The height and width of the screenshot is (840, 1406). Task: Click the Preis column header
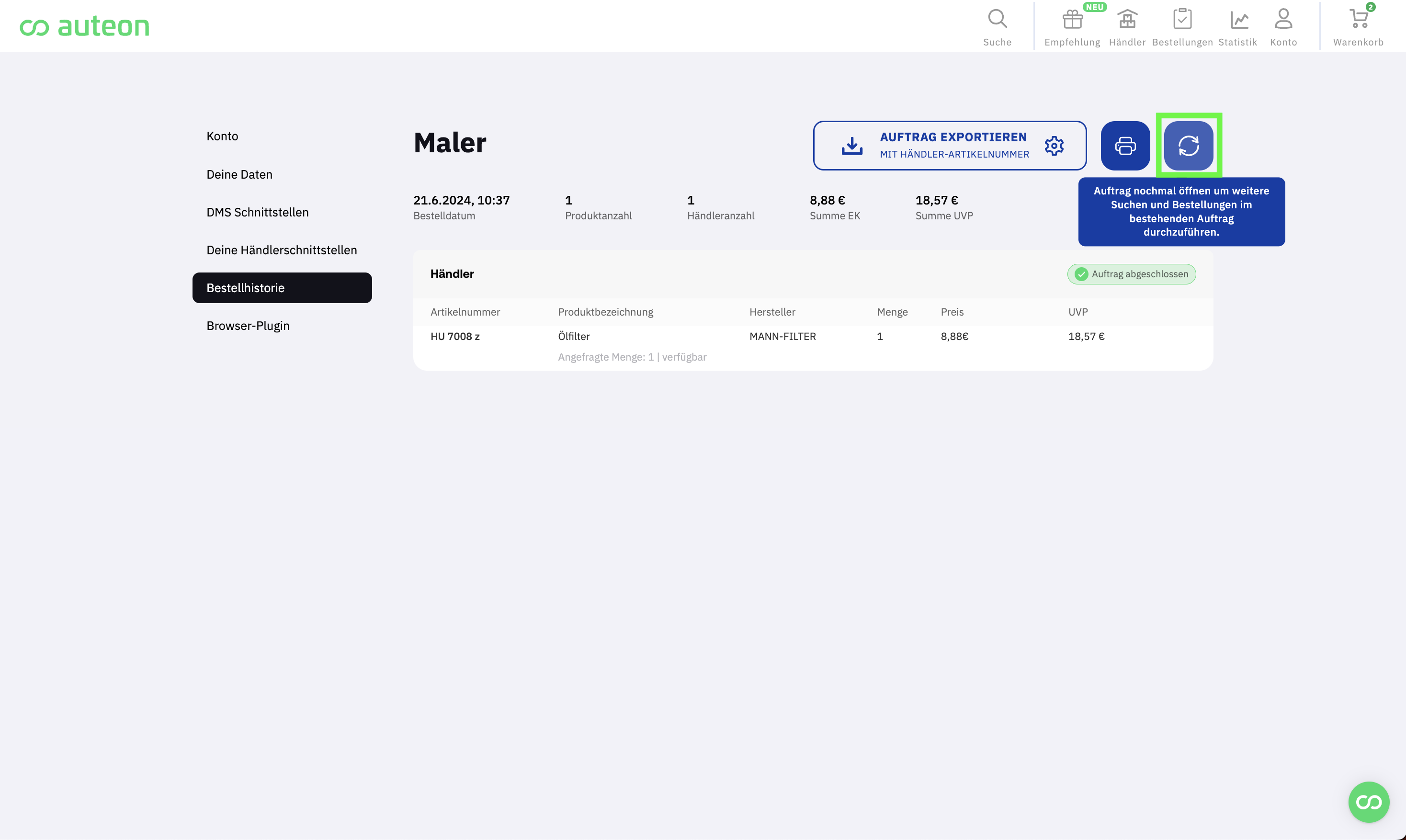pos(952,312)
